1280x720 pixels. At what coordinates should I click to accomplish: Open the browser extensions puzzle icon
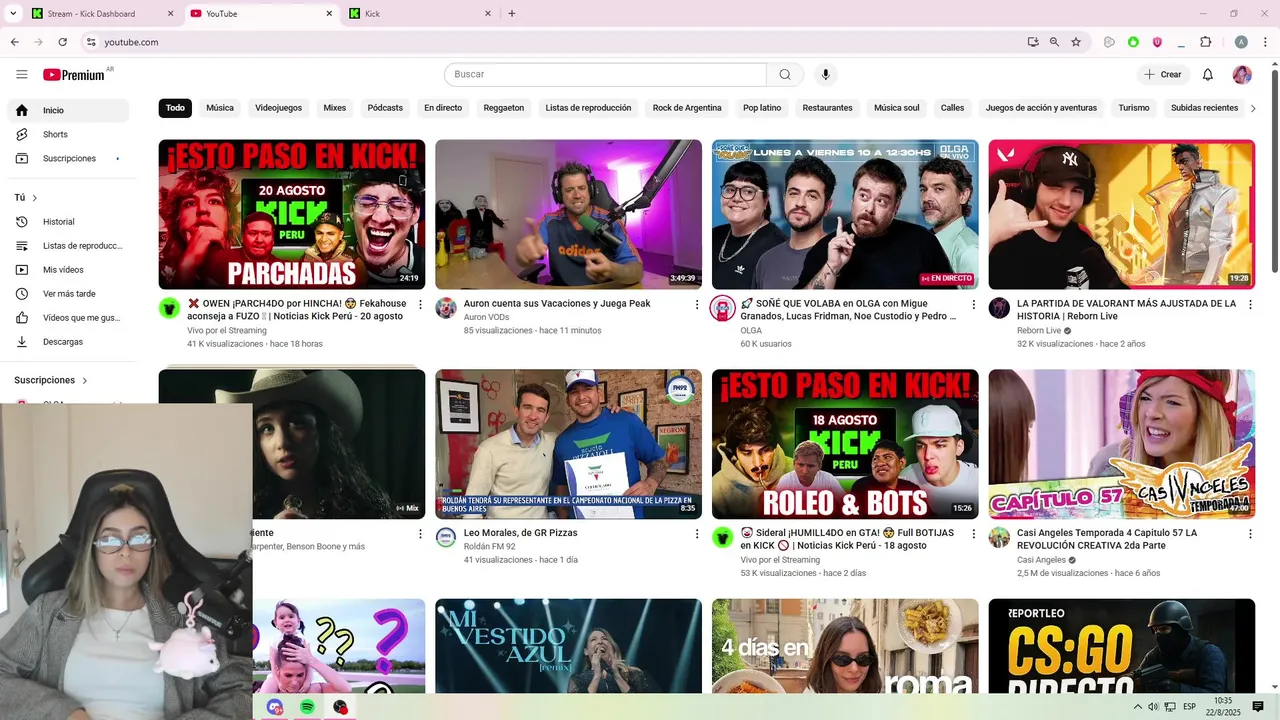tap(1205, 42)
